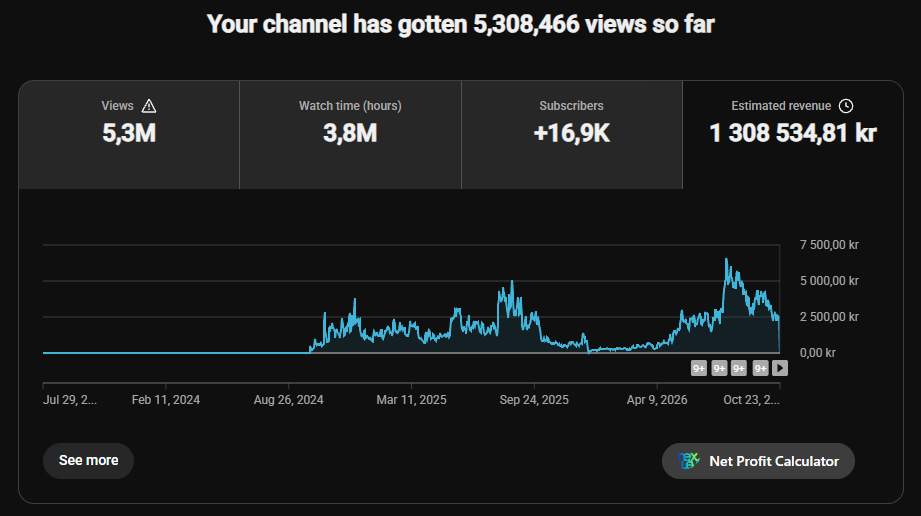This screenshot has height=516, width=921.
Task: Click the See more button
Action: [x=88, y=461]
